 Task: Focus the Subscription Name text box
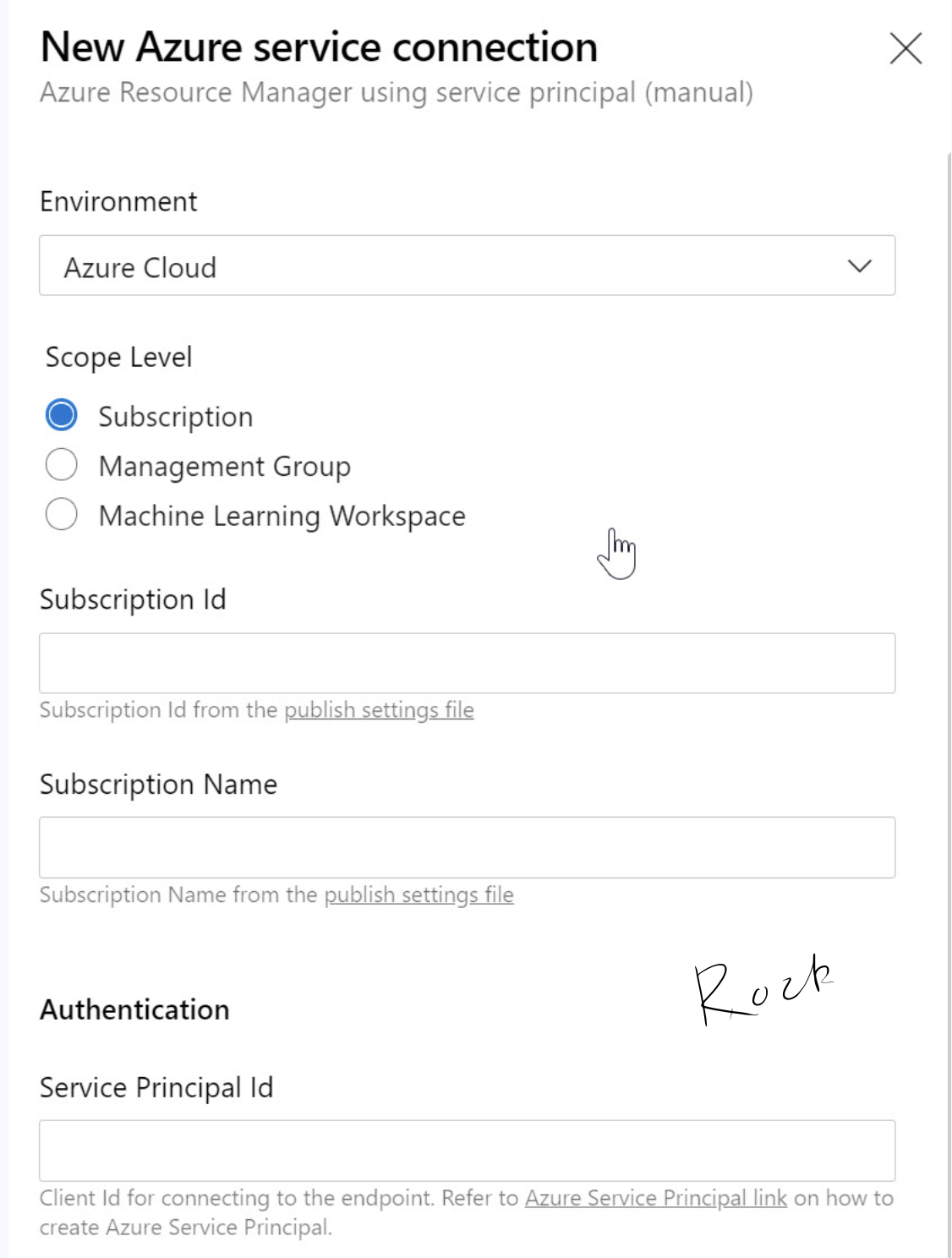[x=467, y=847]
